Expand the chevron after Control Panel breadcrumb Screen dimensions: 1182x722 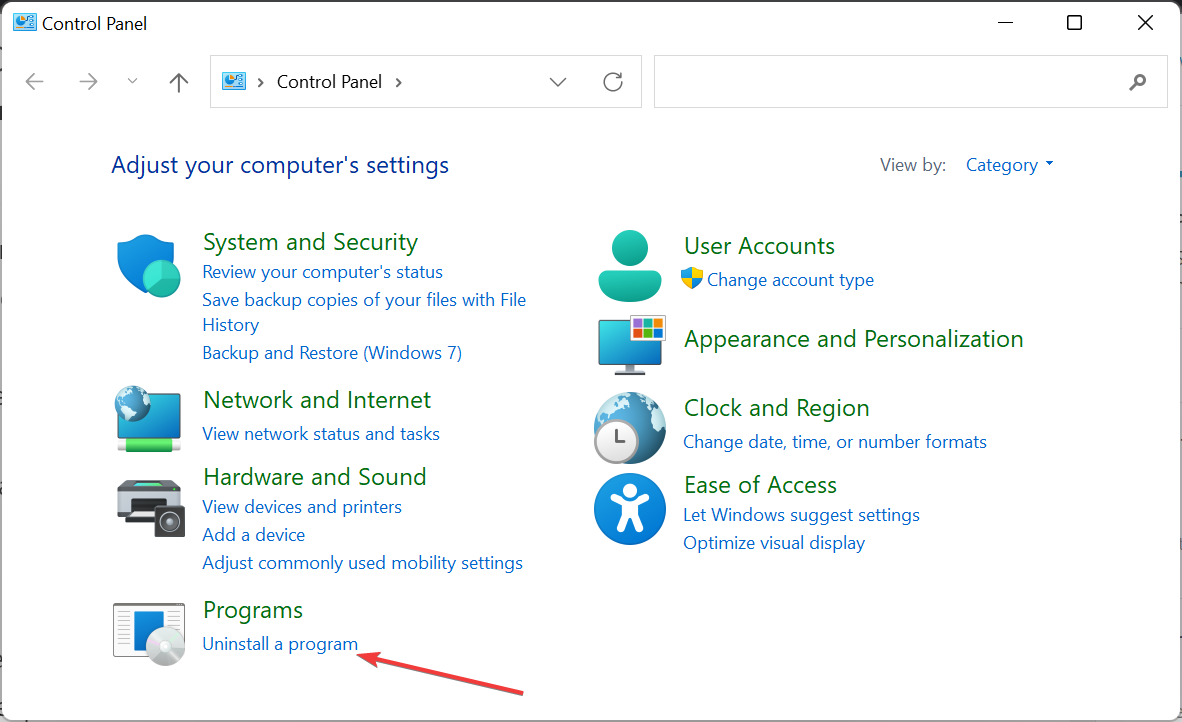399,82
